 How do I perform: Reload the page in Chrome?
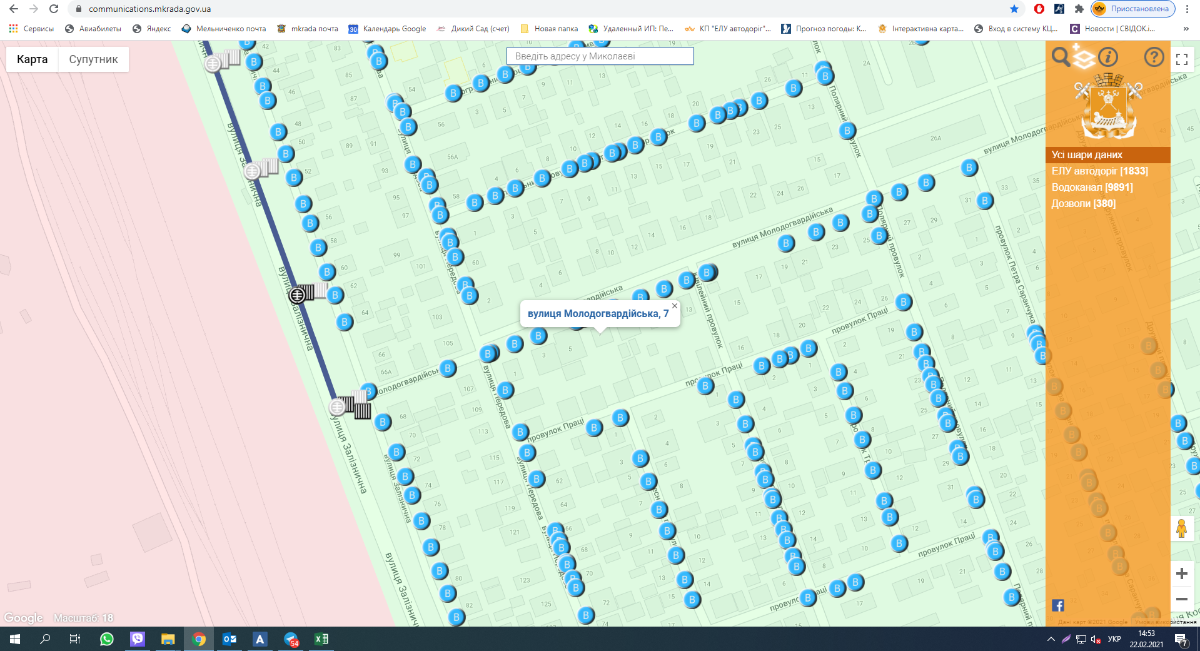(x=56, y=8)
